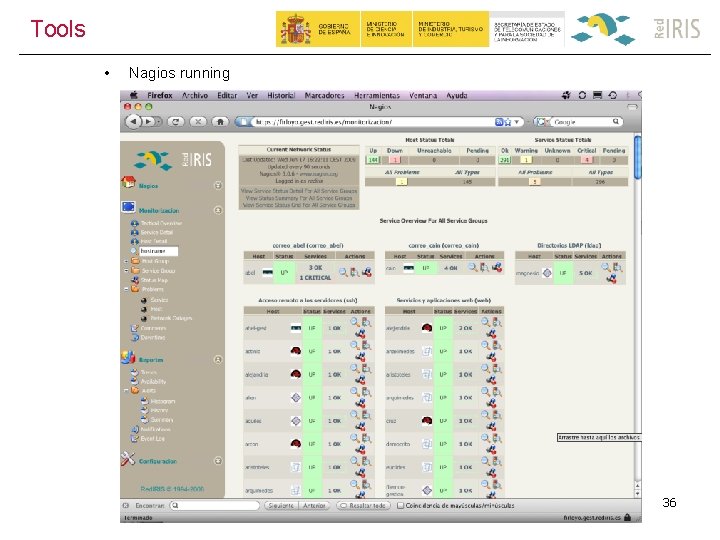Click the padlock icon in Firefox status bar
Screen dimensions: 720x540
(627, 517)
